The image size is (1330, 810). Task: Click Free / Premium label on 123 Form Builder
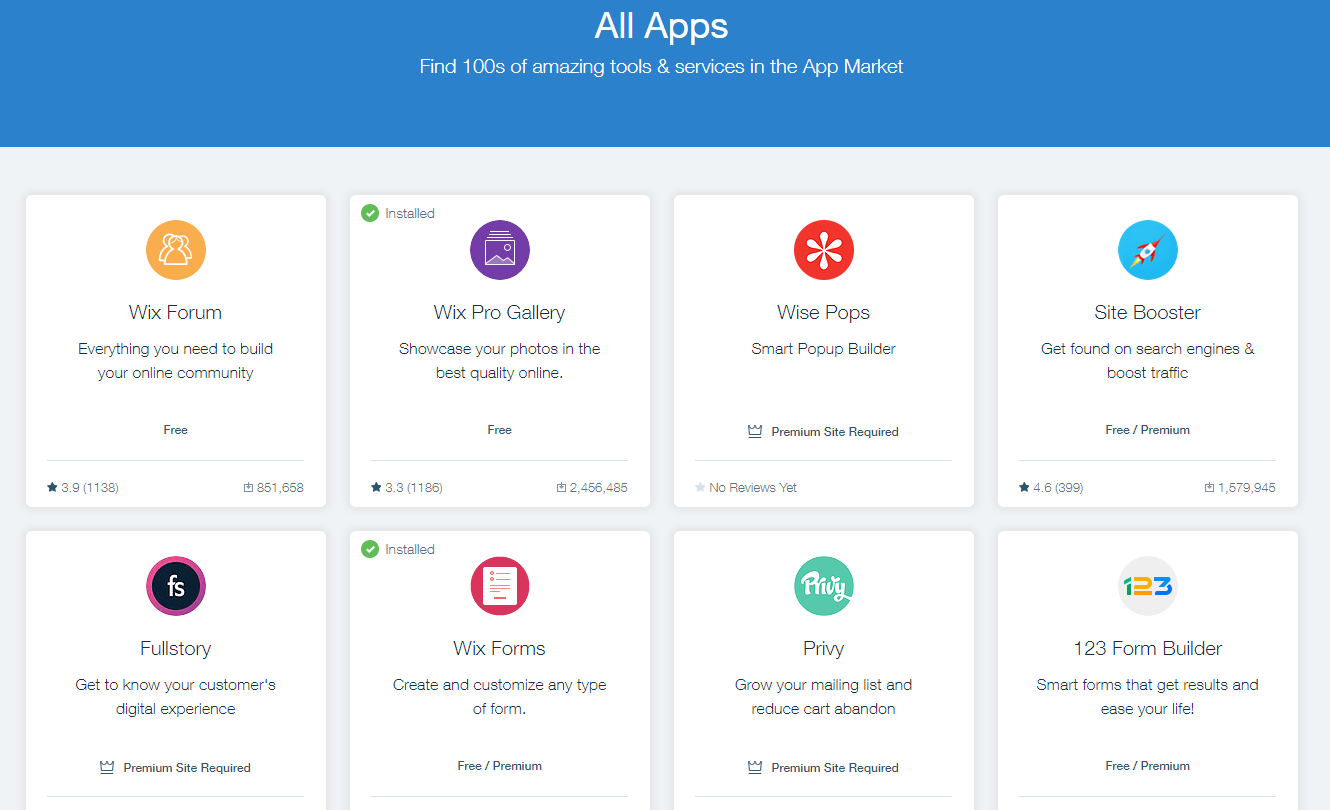(1148, 766)
